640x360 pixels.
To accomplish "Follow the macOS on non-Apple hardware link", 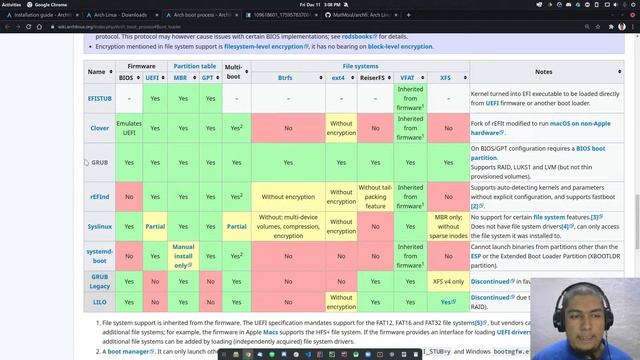I will (540, 128).
